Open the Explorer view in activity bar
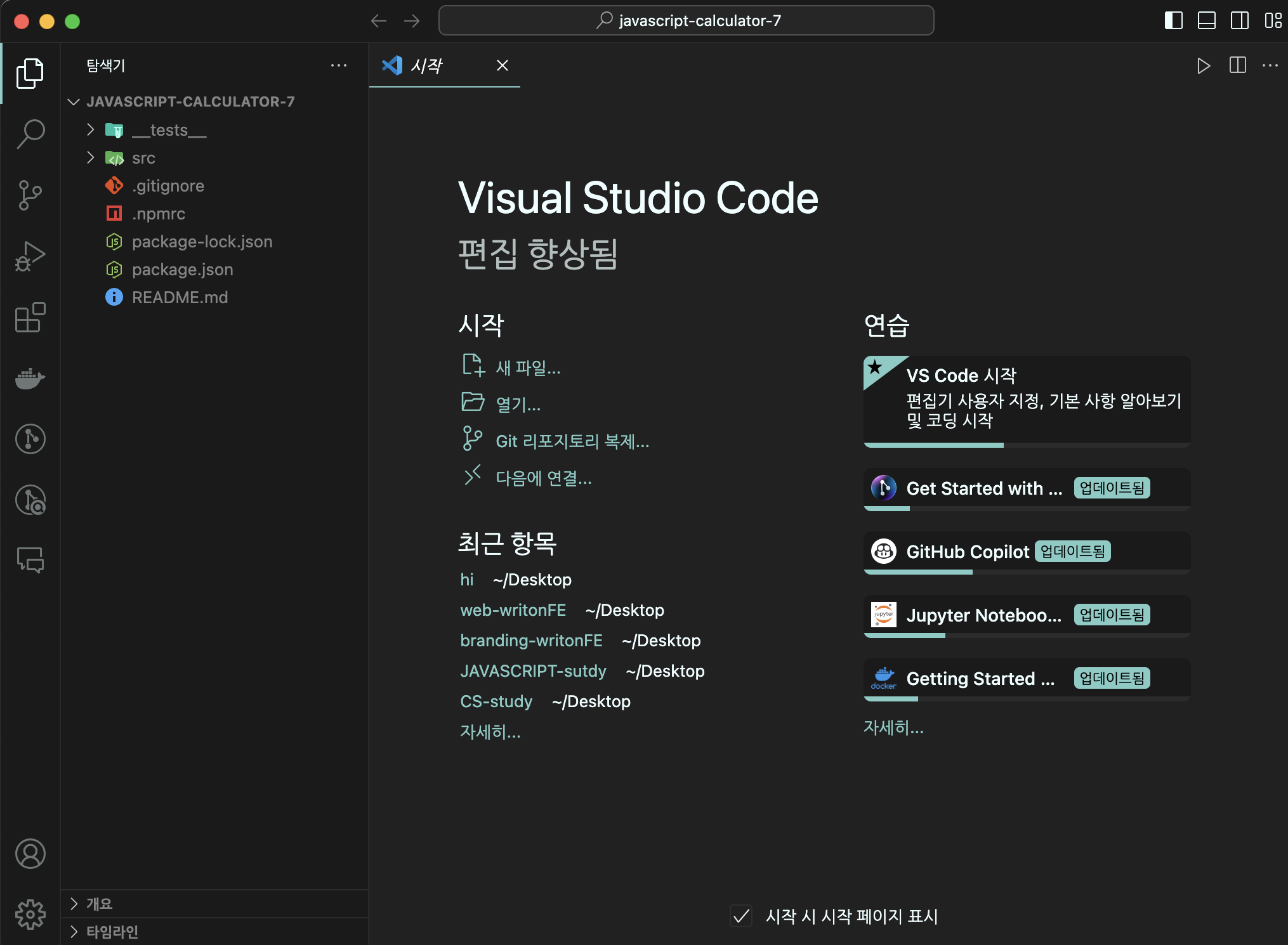Screen dimensions: 1288x945 click(x=30, y=73)
